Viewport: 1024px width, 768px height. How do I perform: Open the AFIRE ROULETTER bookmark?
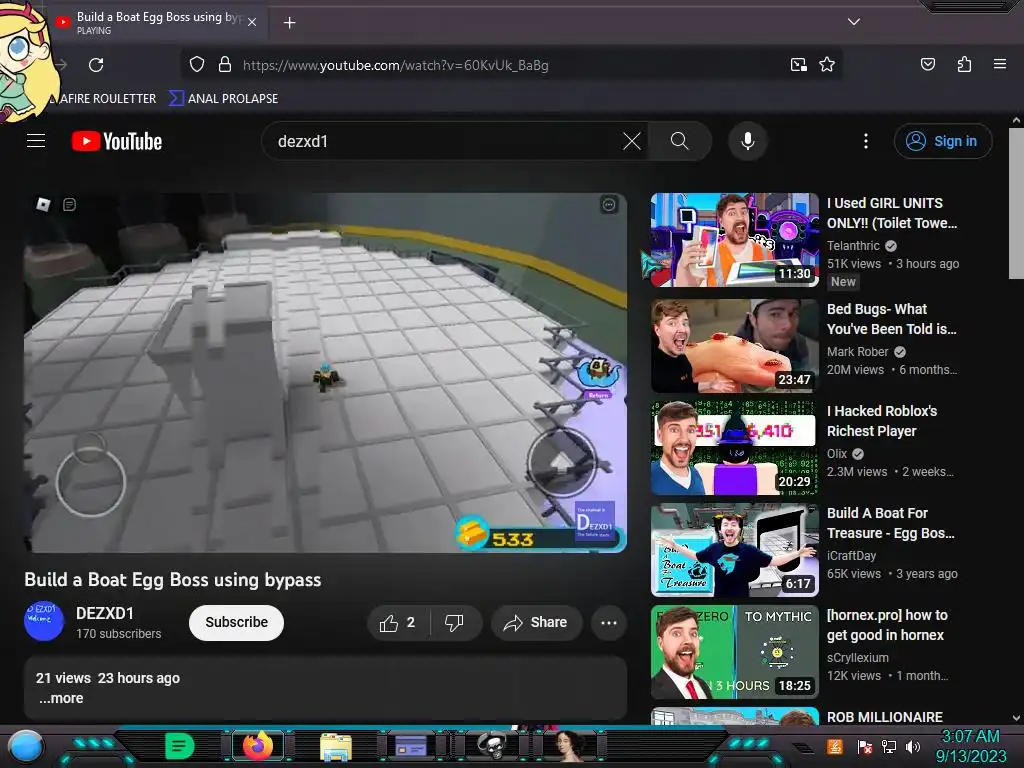click(106, 99)
